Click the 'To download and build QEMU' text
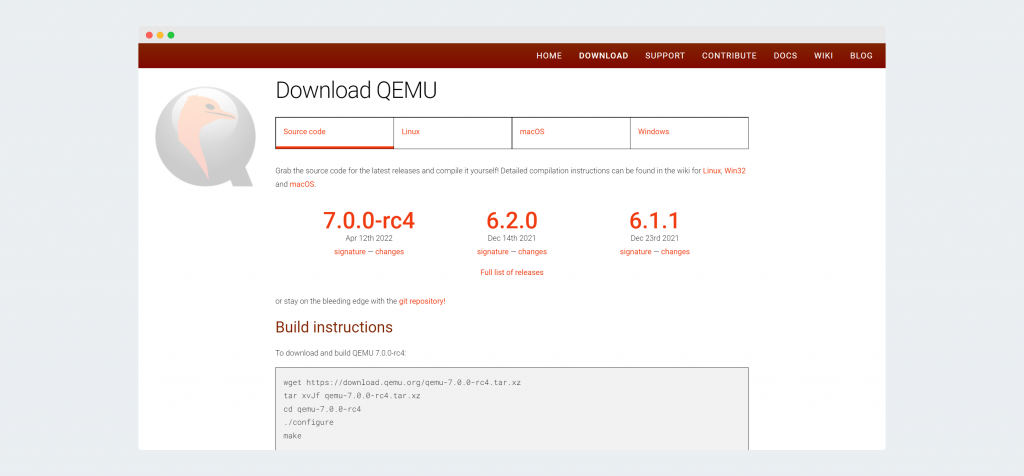1024x476 pixels. click(x=341, y=353)
